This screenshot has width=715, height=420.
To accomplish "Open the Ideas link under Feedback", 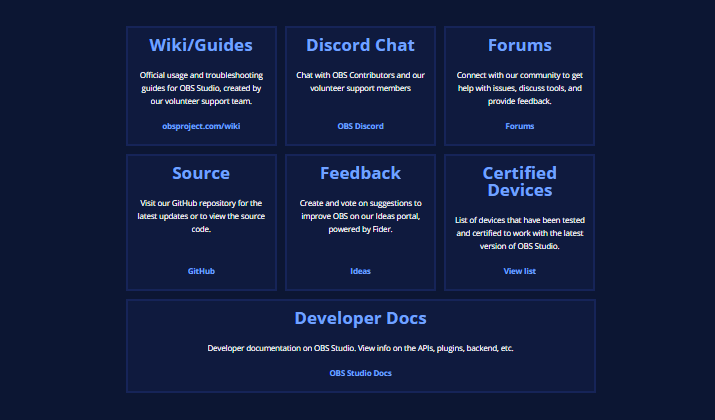I will pyautogui.click(x=360, y=271).
